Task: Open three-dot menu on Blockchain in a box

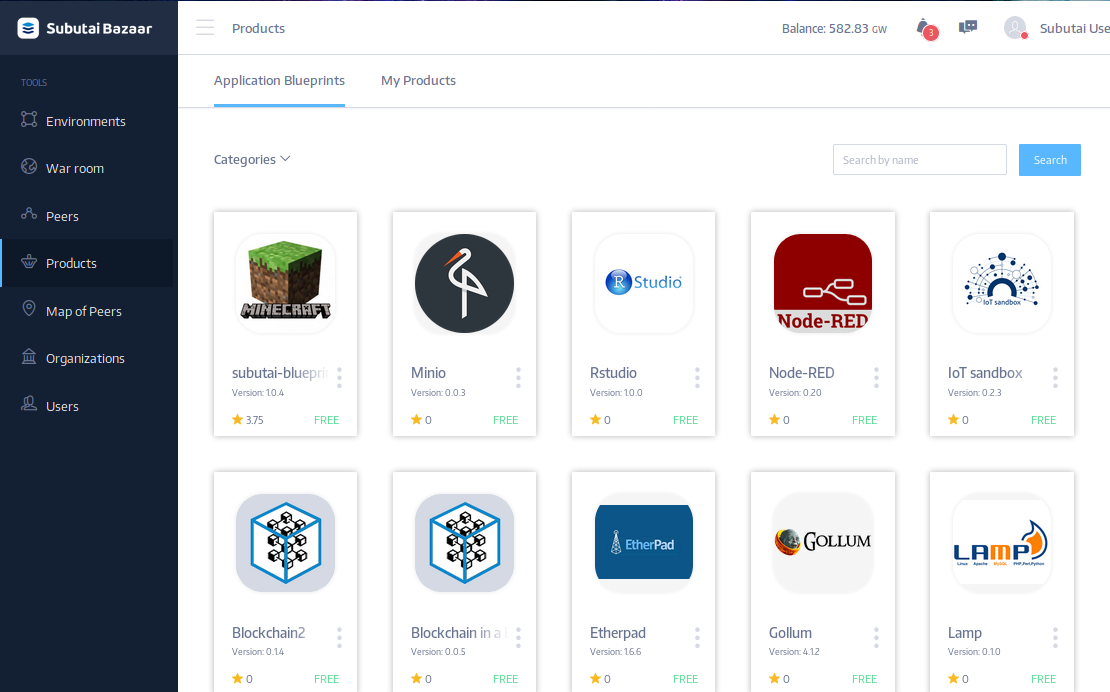Action: (519, 638)
